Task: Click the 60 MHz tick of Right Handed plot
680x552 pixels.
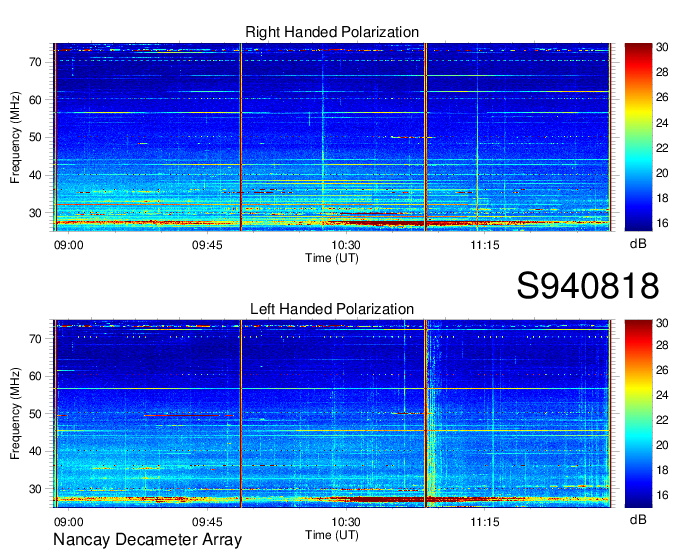Action: point(36,100)
